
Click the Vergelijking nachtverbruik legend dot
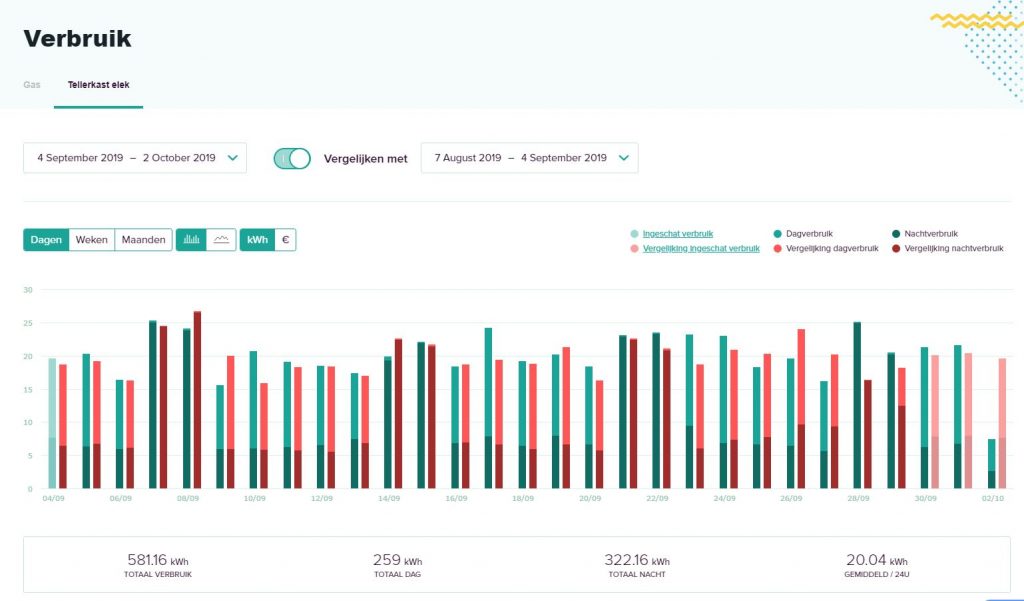tap(894, 248)
